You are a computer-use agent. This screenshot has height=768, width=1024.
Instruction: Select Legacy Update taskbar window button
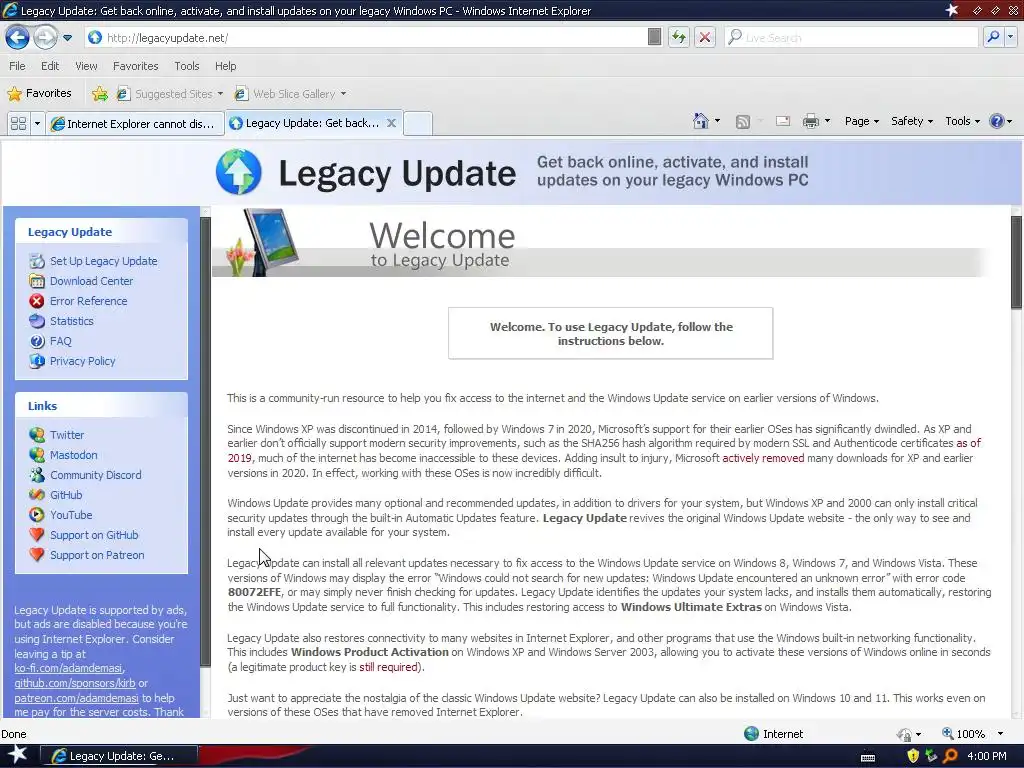[x=119, y=756]
